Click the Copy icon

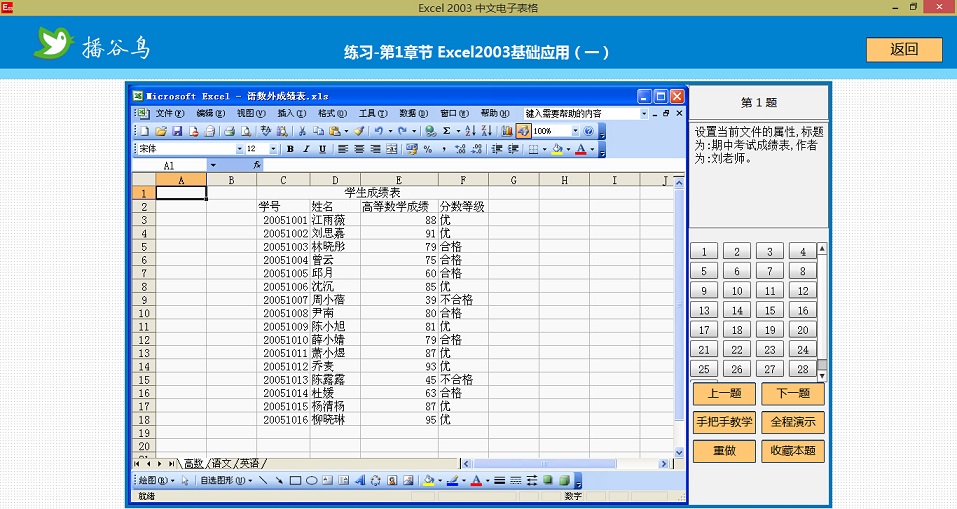click(318, 131)
